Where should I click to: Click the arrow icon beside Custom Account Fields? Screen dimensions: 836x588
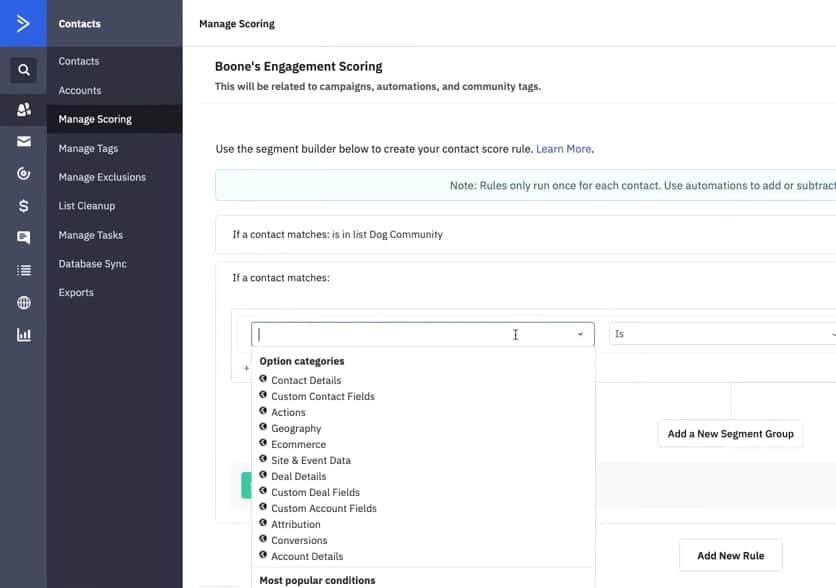[263, 506]
